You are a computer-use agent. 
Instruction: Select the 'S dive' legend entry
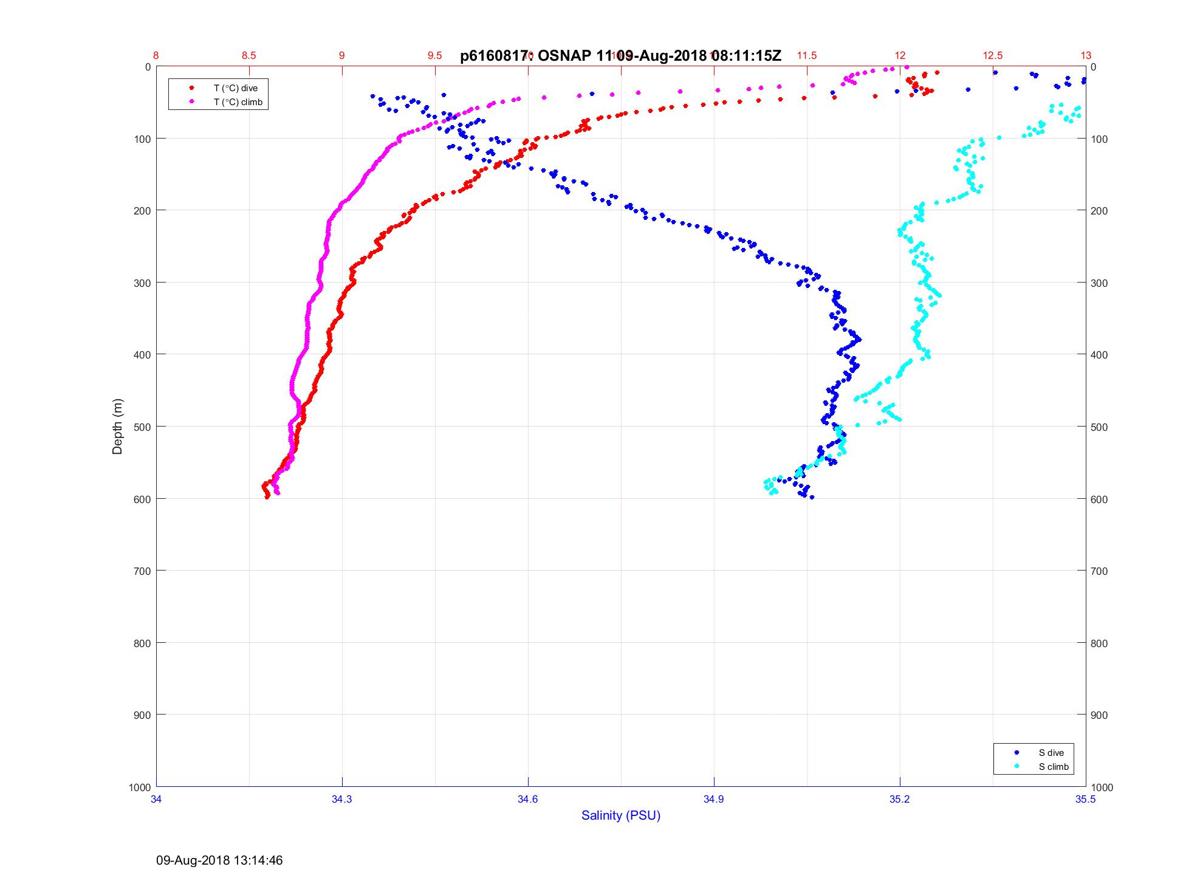pos(1051,751)
